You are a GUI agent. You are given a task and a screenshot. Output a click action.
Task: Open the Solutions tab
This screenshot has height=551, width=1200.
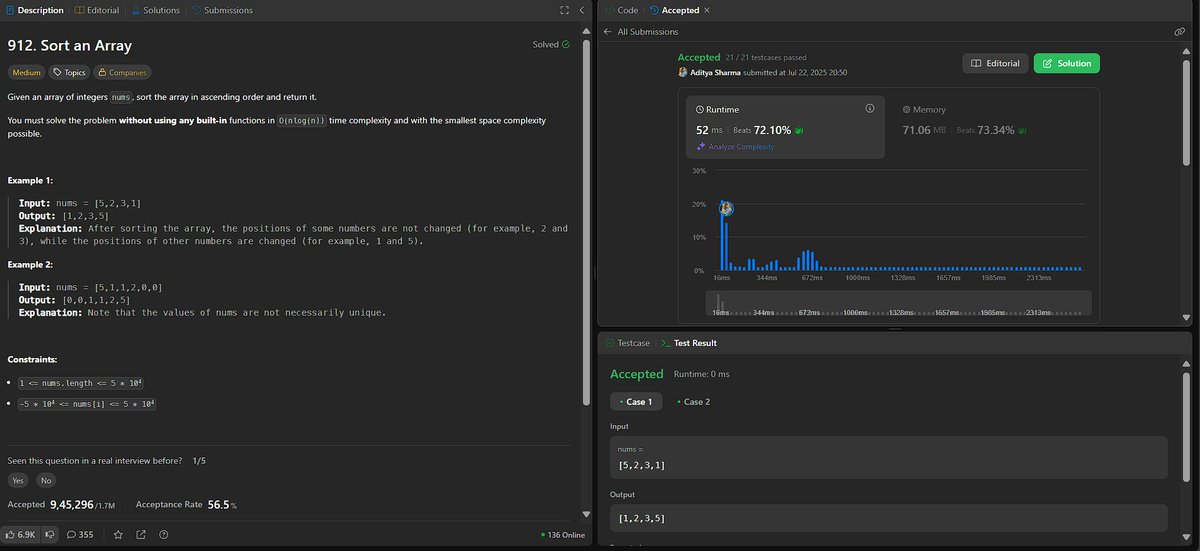pyautogui.click(x=155, y=10)
